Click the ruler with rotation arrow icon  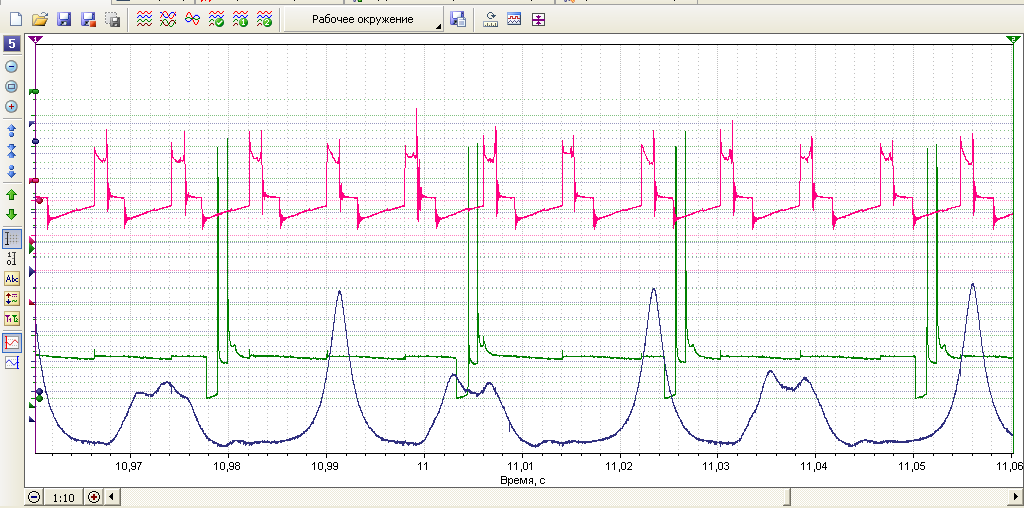point(490,20)
